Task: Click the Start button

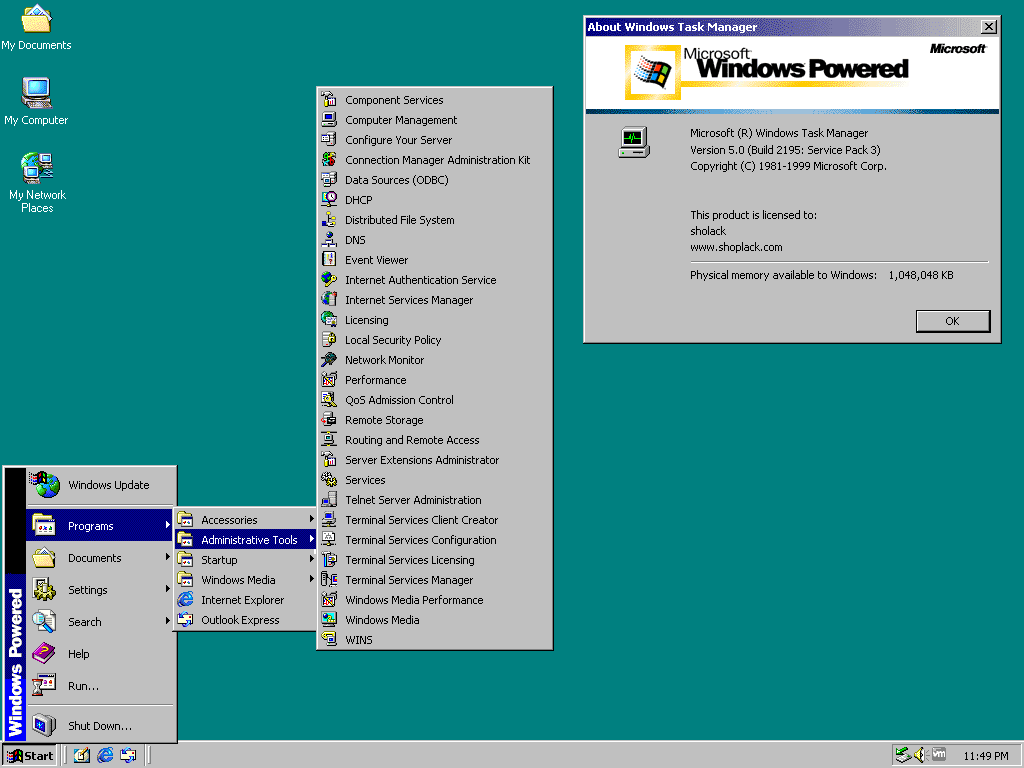Action: 31,756
